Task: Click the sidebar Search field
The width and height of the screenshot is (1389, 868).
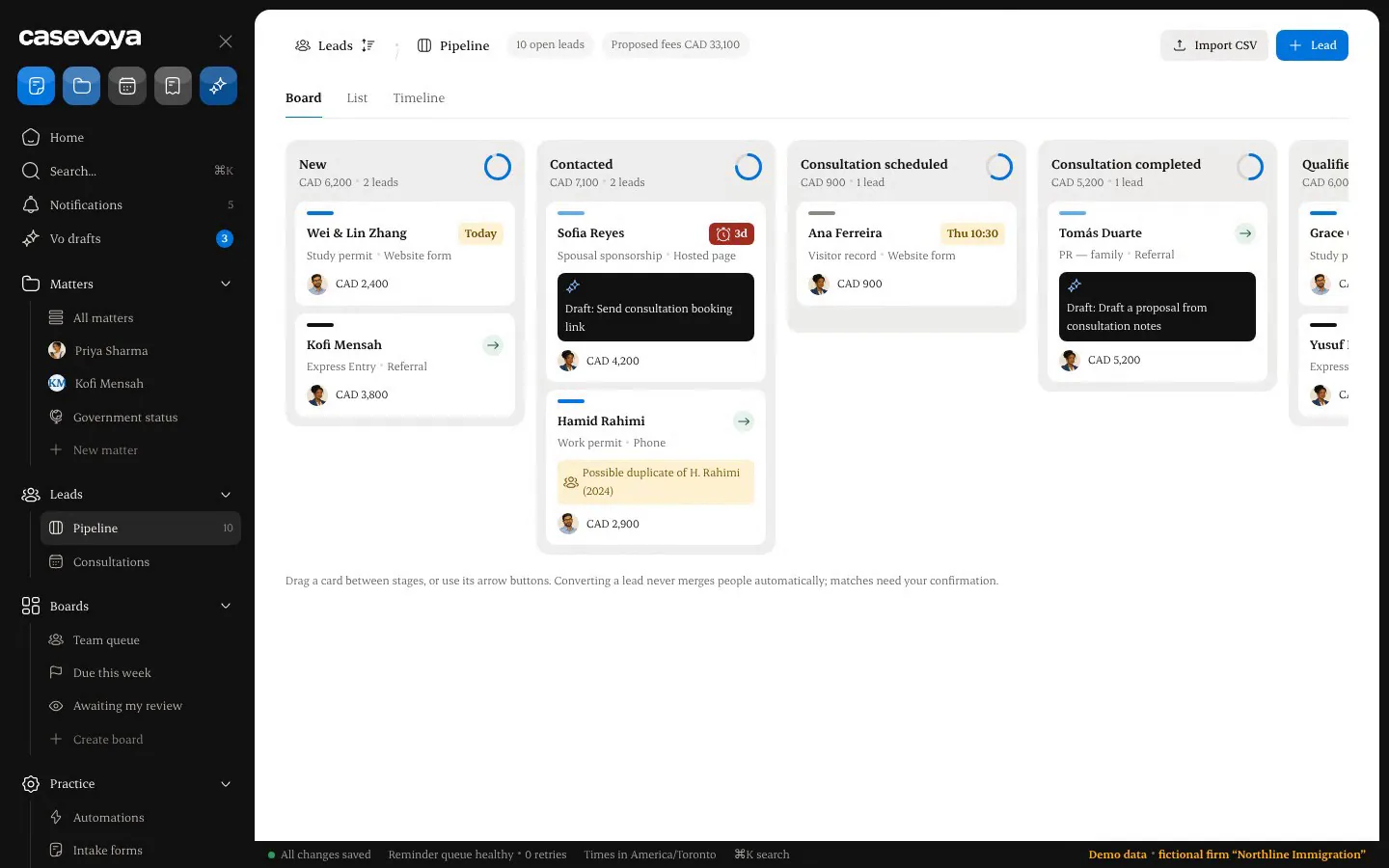Action: pos(127,171)
